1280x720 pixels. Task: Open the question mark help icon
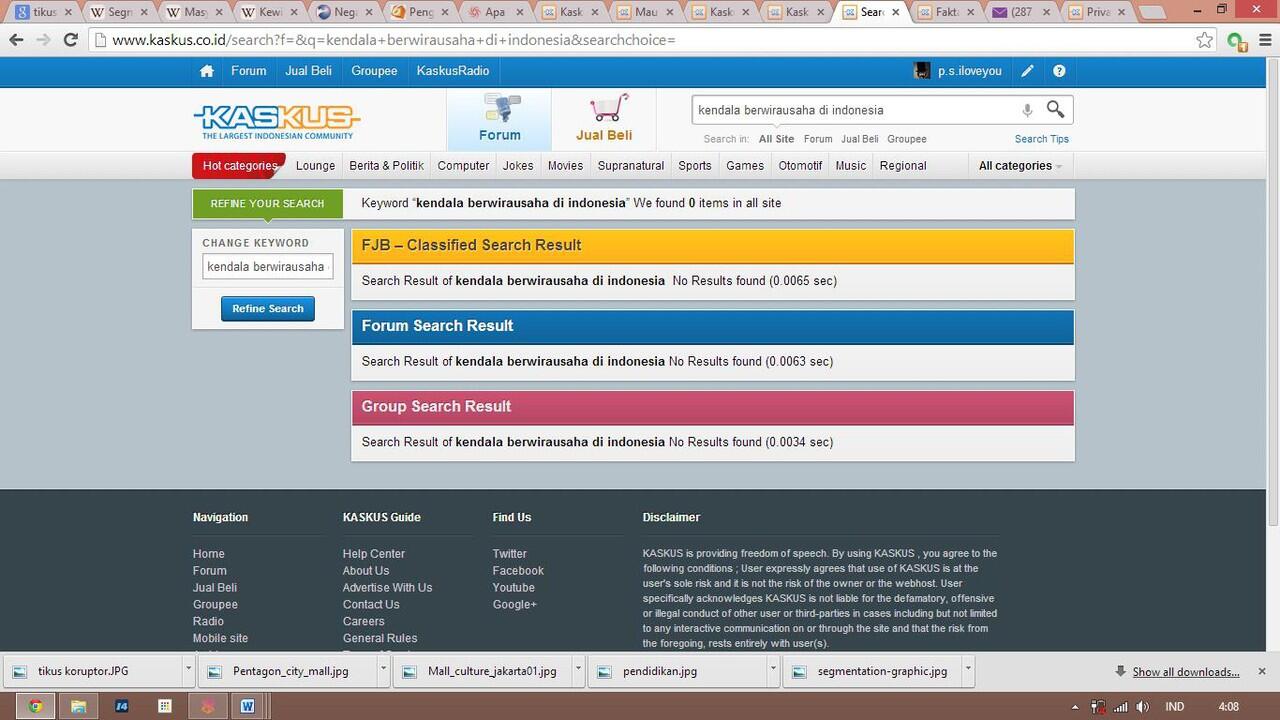(1059, 71)
